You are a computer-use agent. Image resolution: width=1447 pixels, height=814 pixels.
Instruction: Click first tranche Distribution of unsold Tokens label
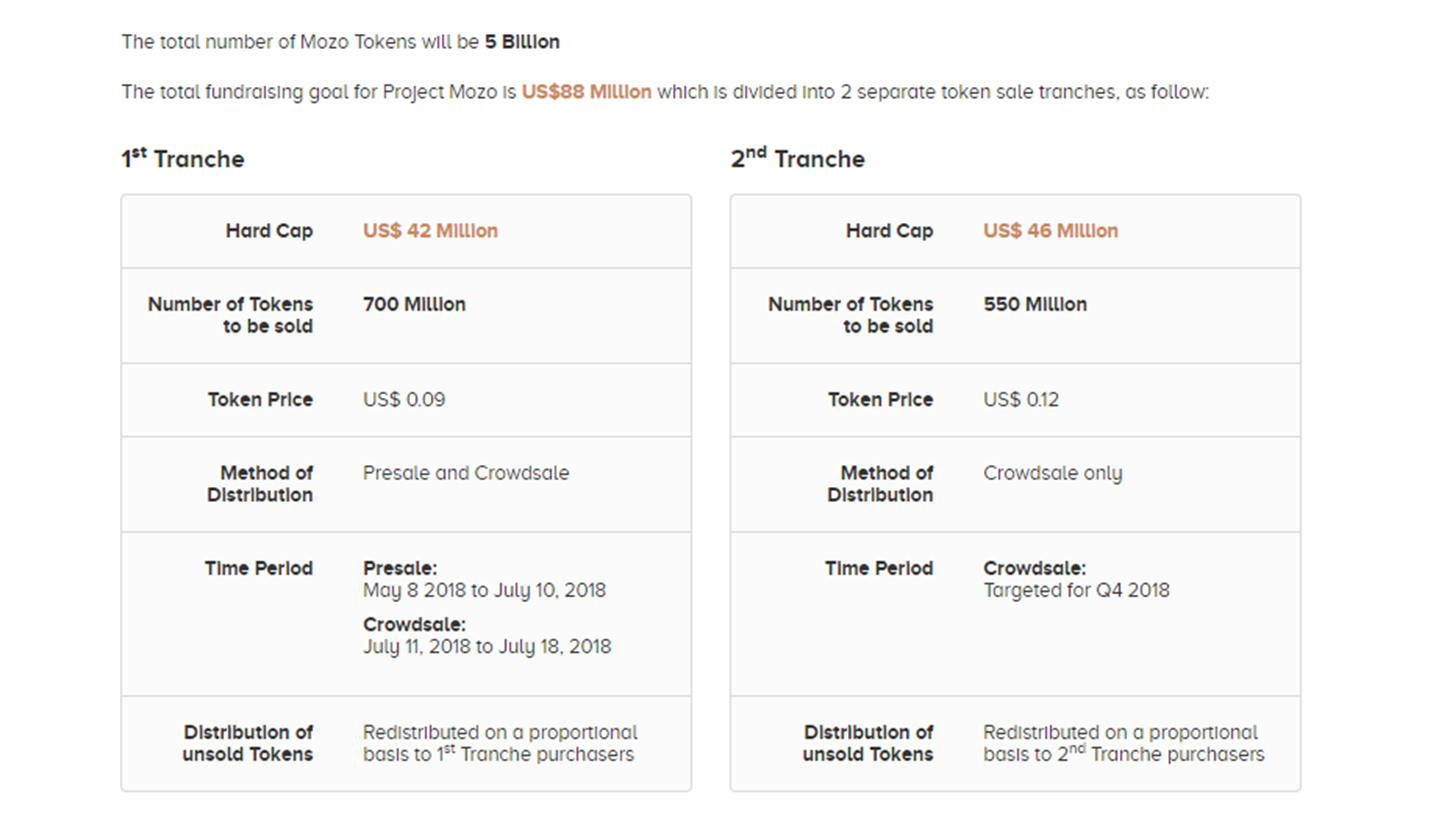248,743
